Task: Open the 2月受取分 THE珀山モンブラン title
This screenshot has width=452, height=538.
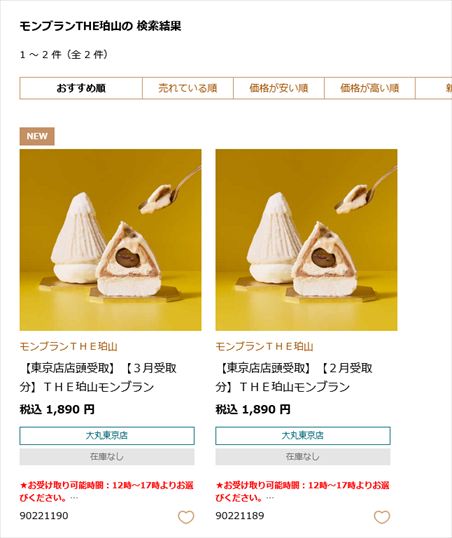Action: point(294,377)
